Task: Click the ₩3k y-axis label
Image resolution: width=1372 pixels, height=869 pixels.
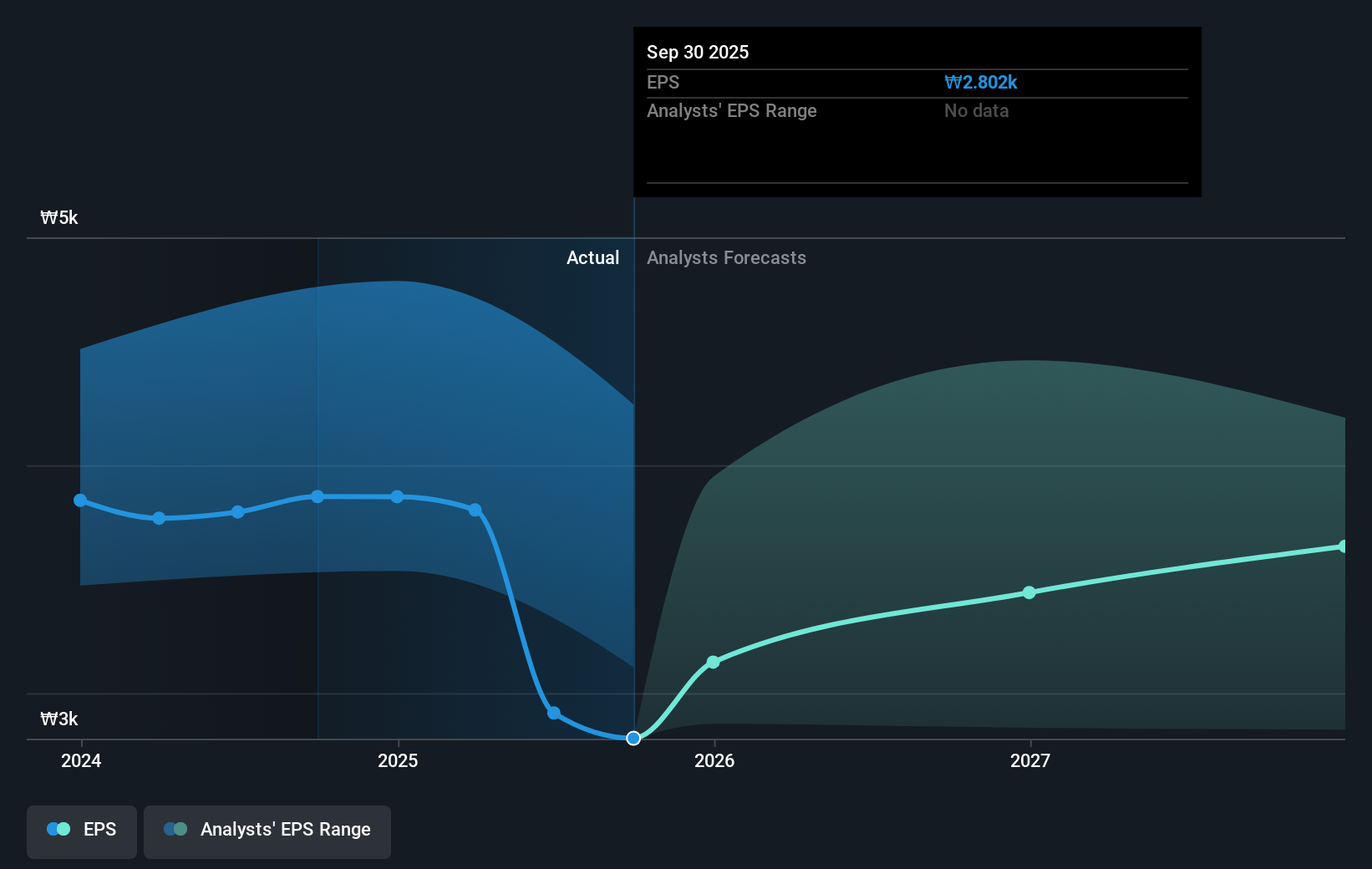Action: pos(59,719)
